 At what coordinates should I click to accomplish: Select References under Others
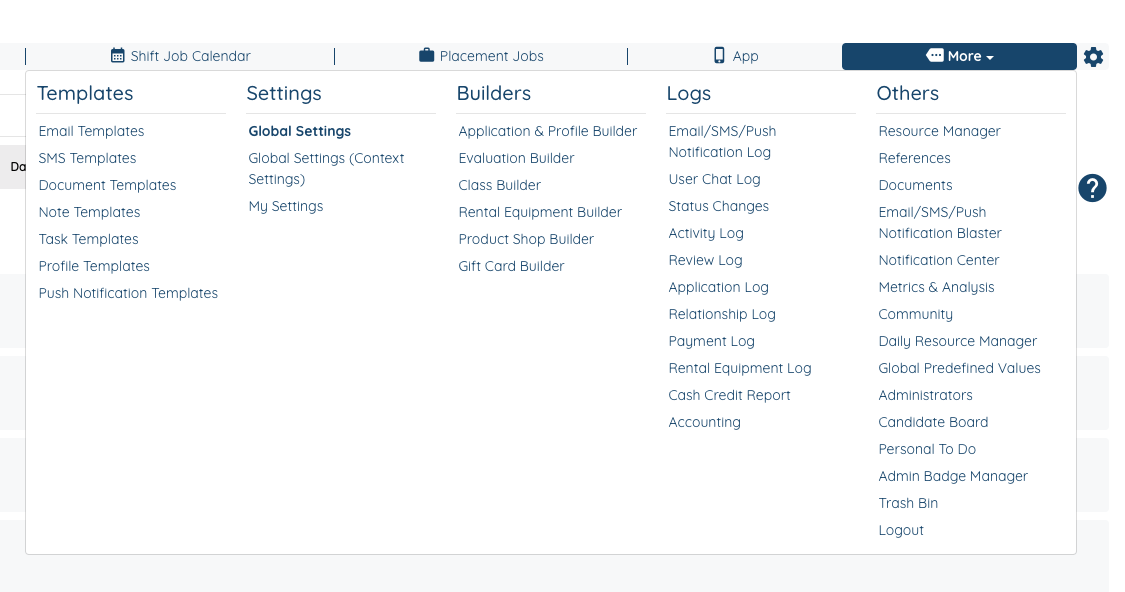click(915, 158)
